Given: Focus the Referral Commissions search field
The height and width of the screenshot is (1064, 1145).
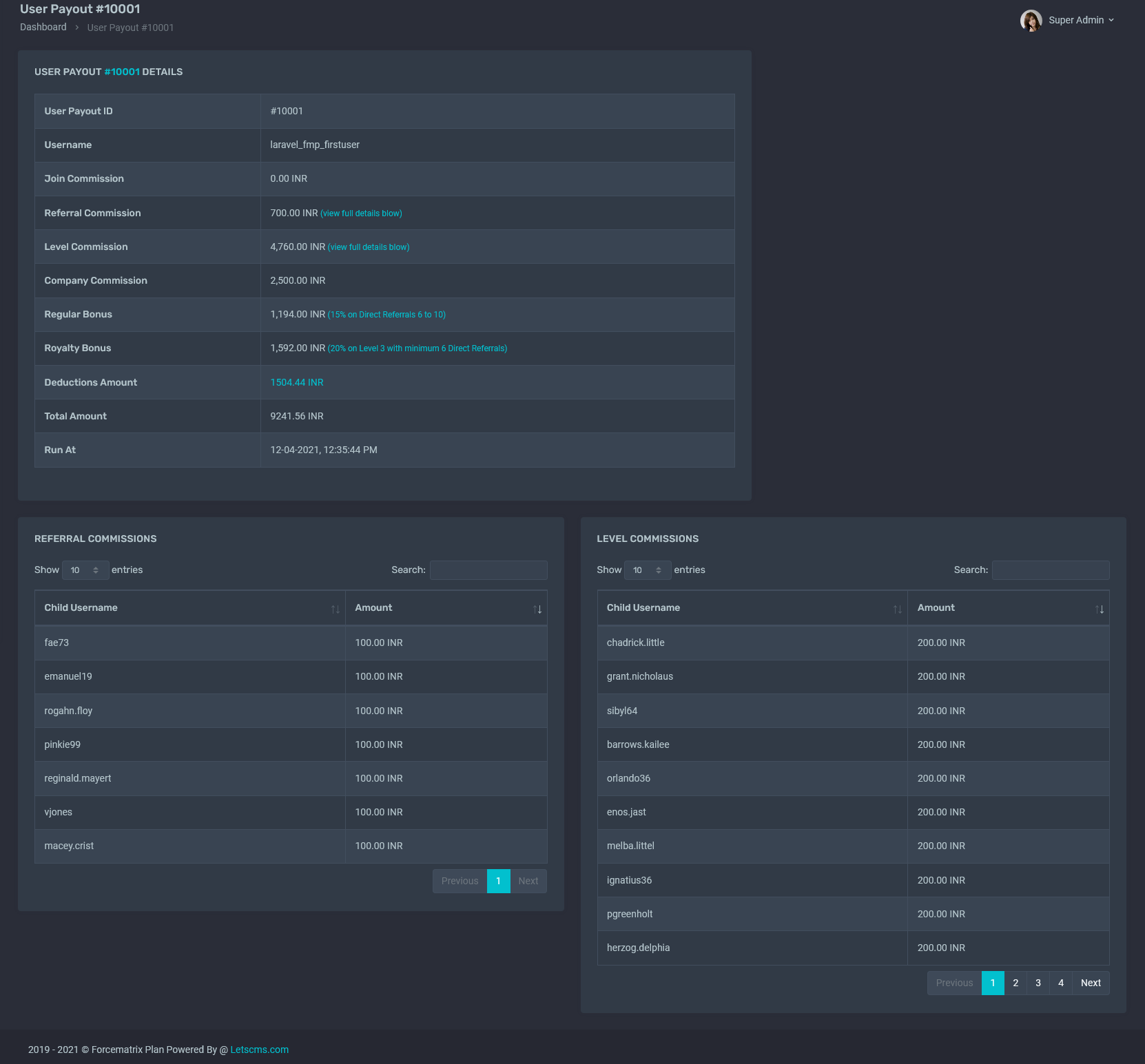Looking at the screenshot, I should 488,570.
